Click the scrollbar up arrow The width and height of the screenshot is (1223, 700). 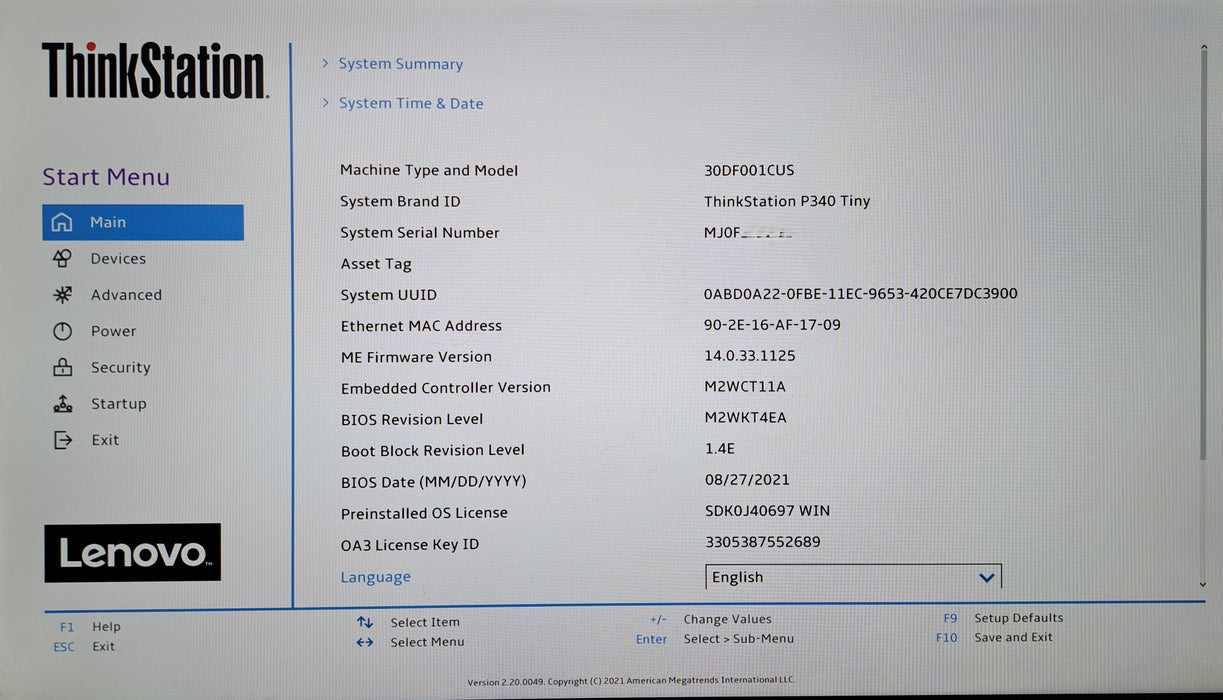[x=1203, y=47]
